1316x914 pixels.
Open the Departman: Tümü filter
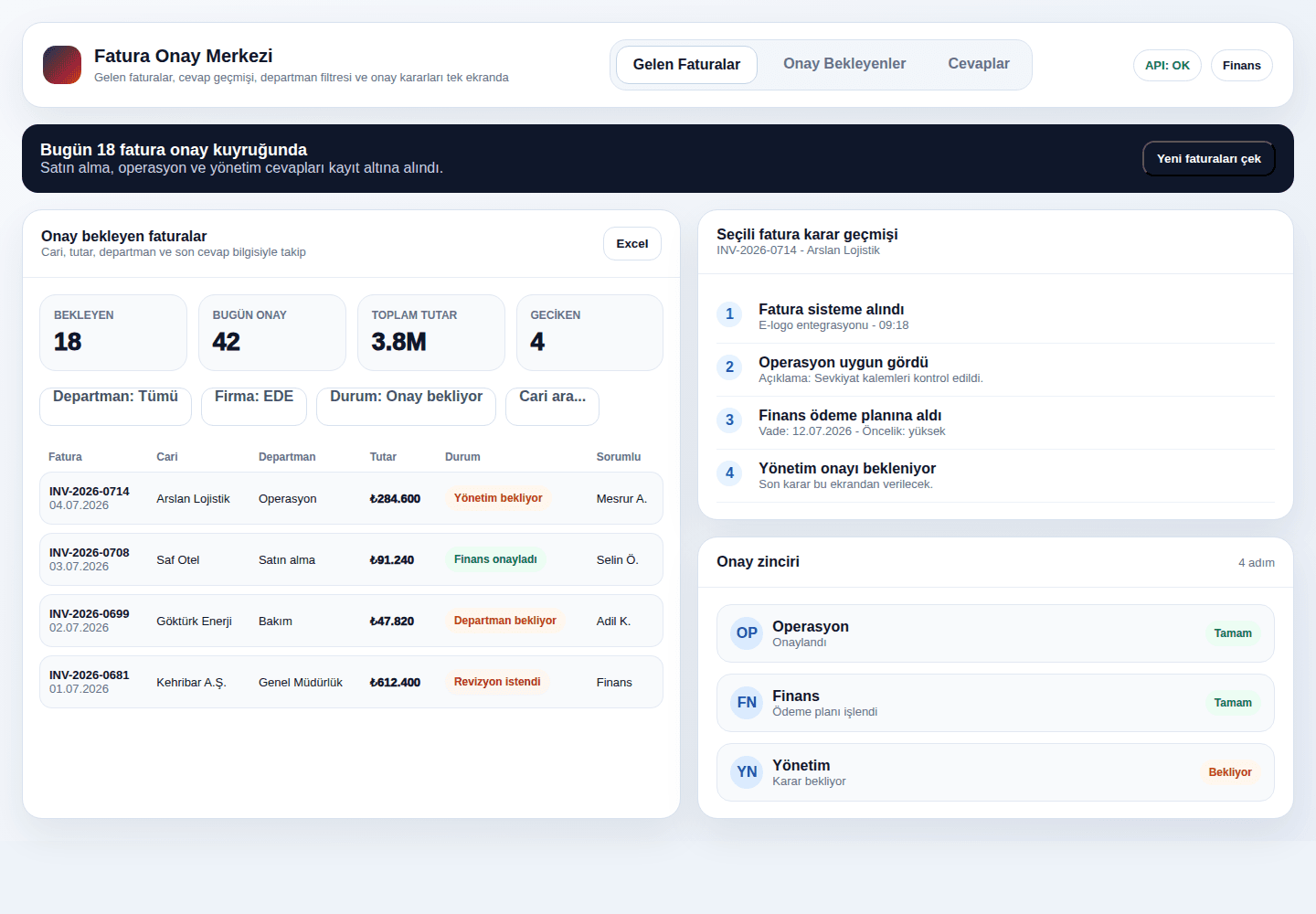(115, 407)
